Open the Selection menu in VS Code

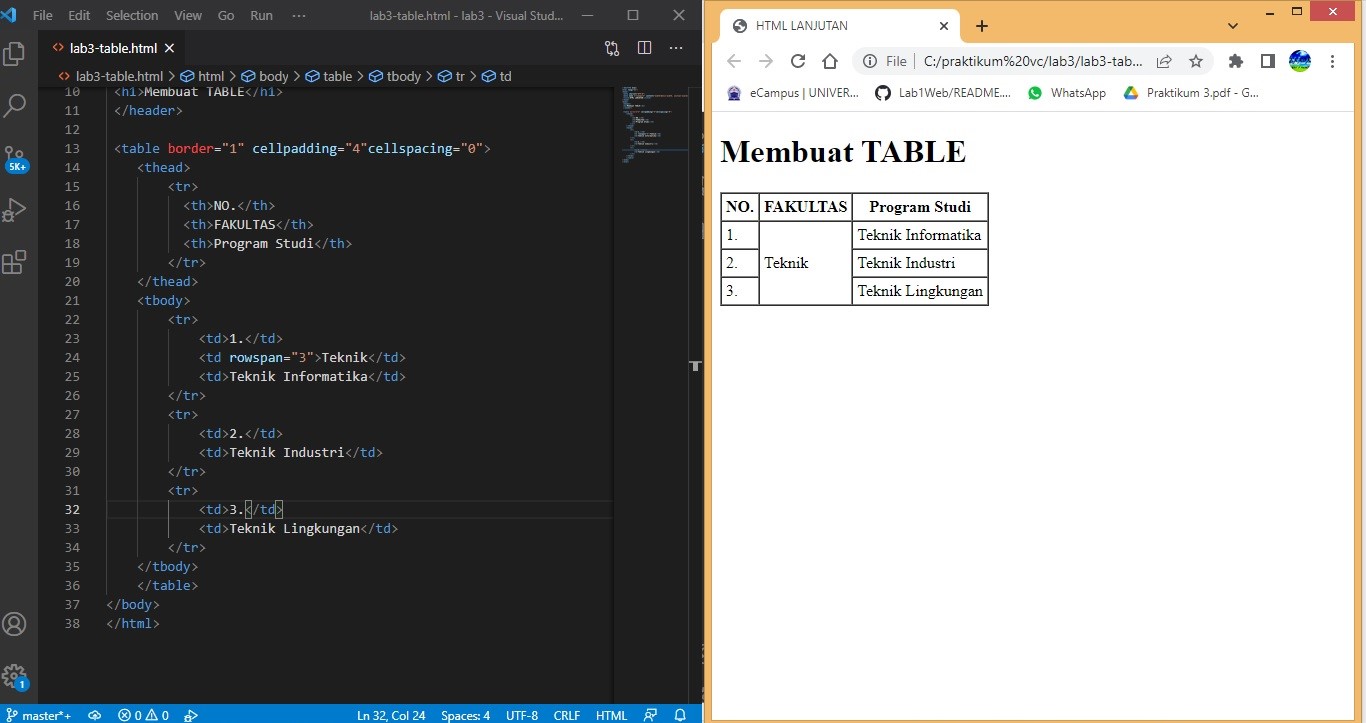(x=132, y=15)
